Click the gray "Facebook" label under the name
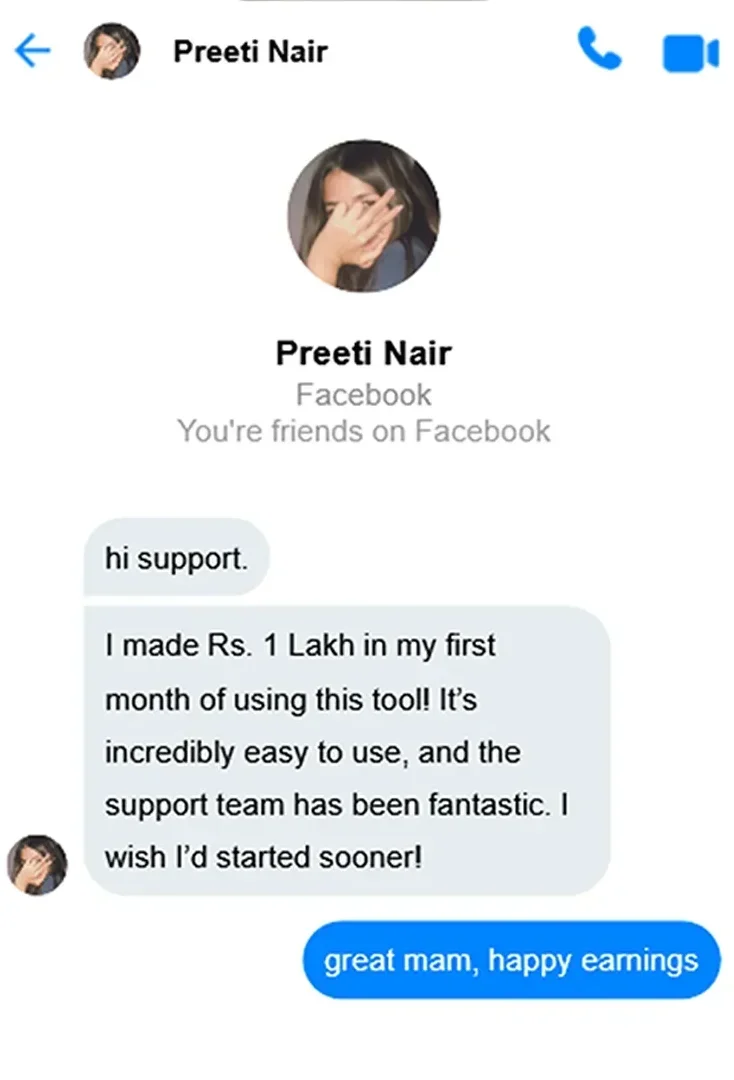The image size is (734, 1080). 363,395
